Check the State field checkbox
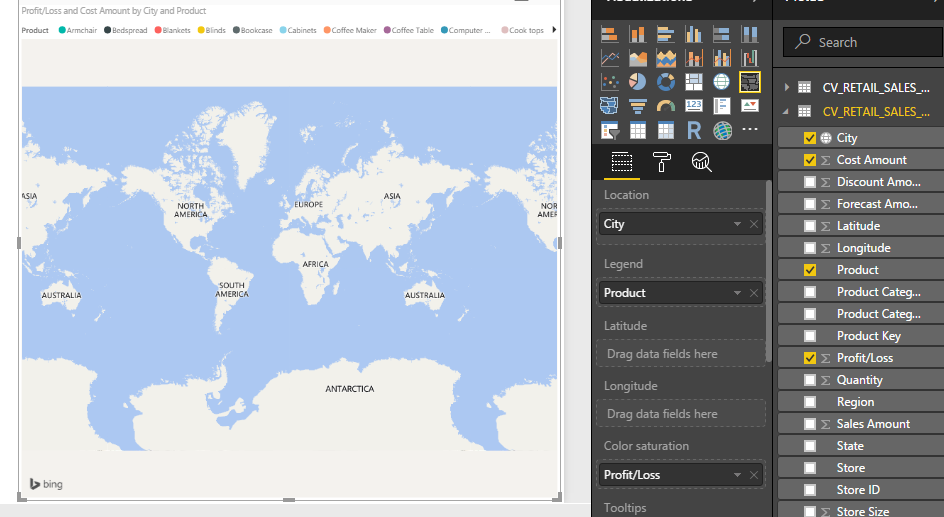Viewport: 944px width, 517px height. coord(810,446)
